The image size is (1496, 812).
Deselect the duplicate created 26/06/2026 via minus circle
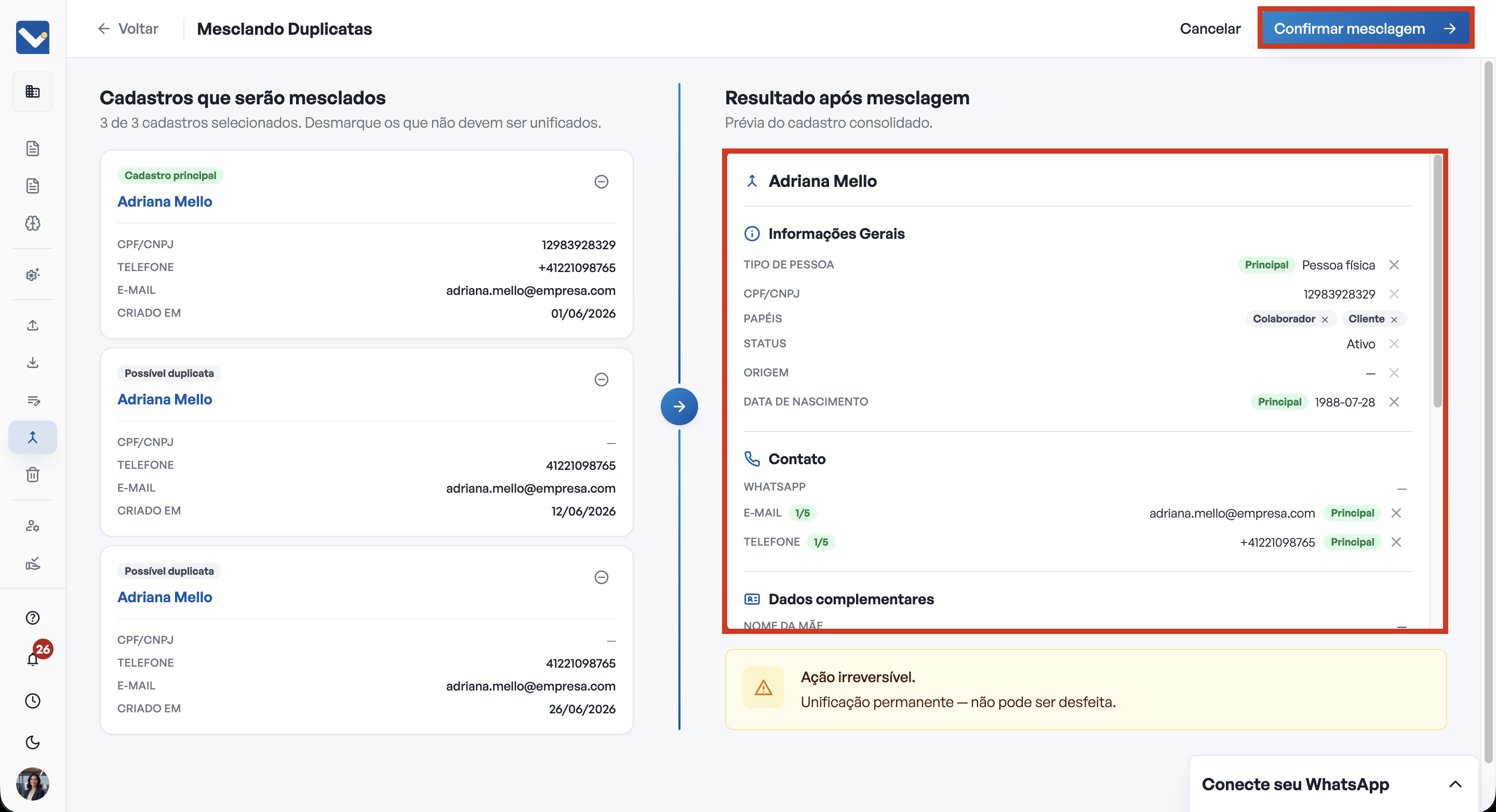click(601, 577)
